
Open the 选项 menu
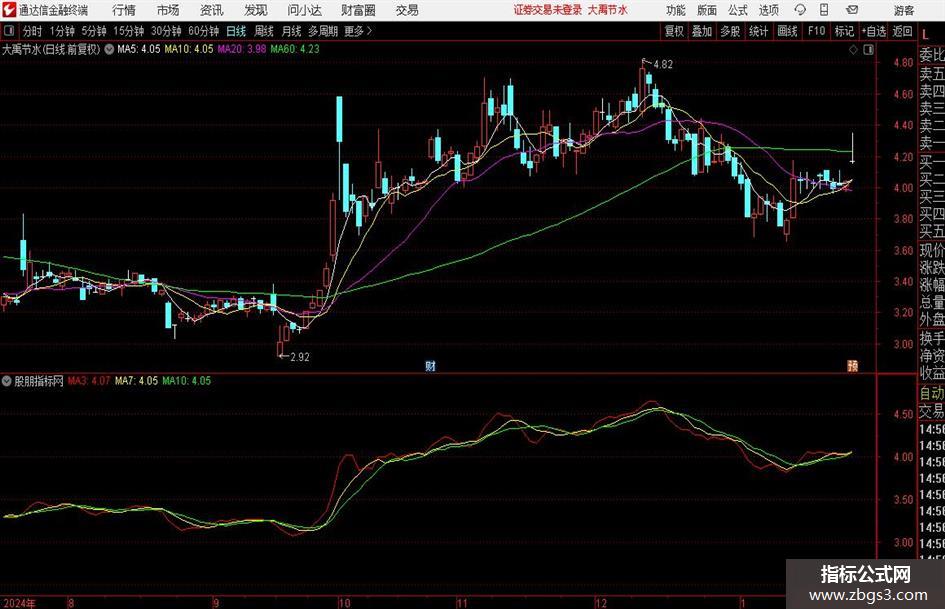click(768, 10)
